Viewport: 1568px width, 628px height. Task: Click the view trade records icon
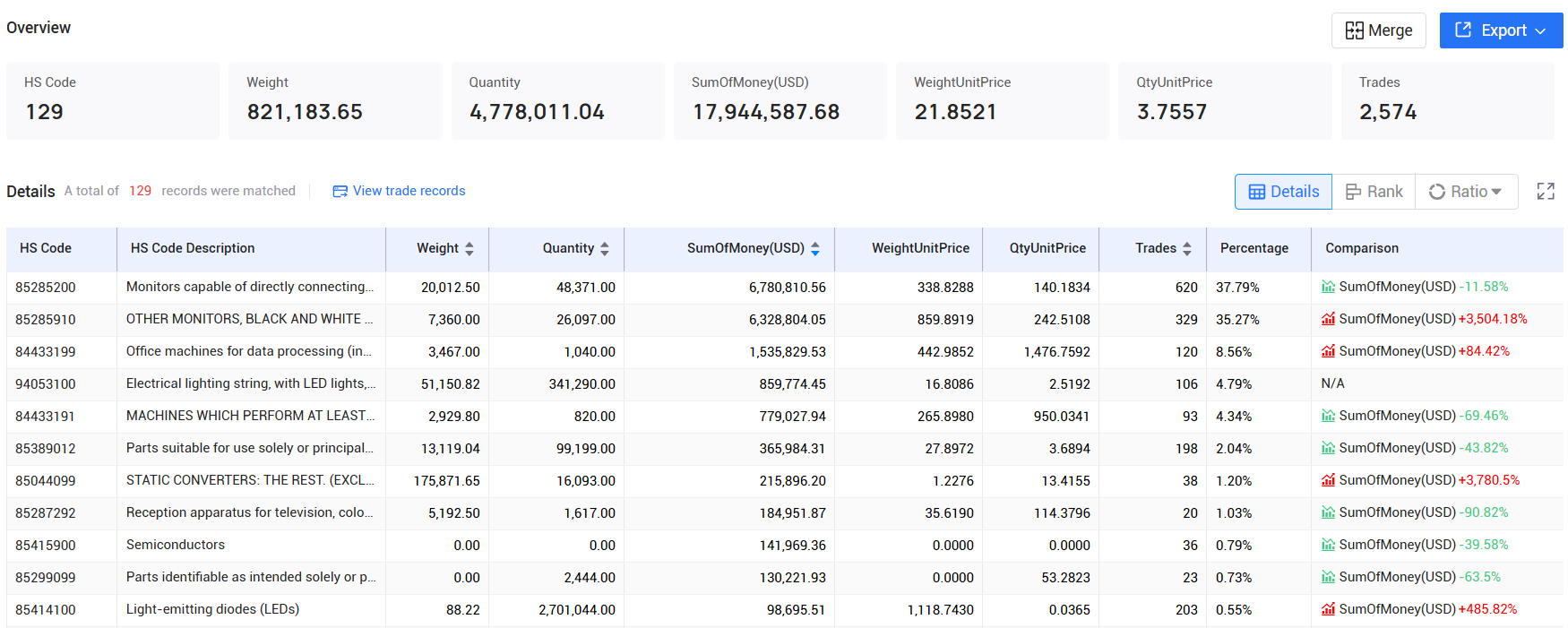coord(340,191)
